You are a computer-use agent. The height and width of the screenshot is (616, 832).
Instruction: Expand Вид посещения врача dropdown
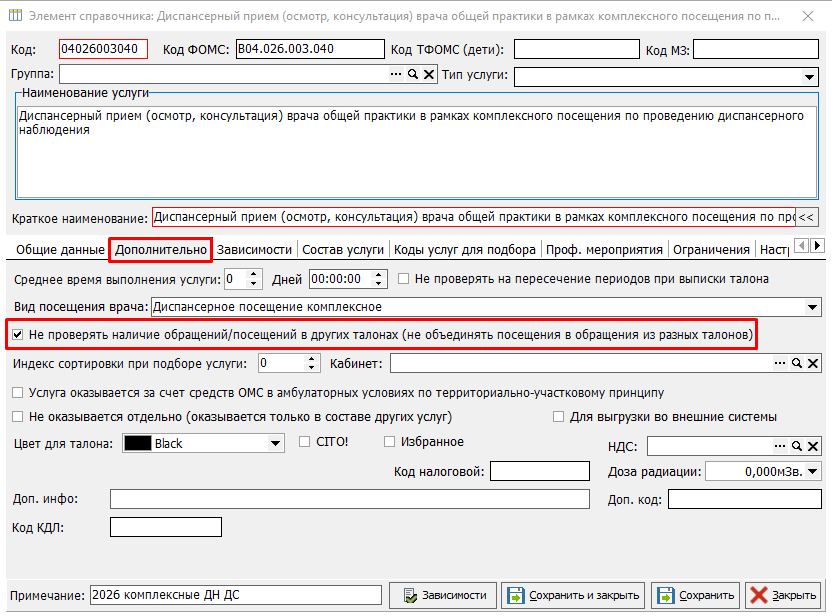click(x=812, y=307)
